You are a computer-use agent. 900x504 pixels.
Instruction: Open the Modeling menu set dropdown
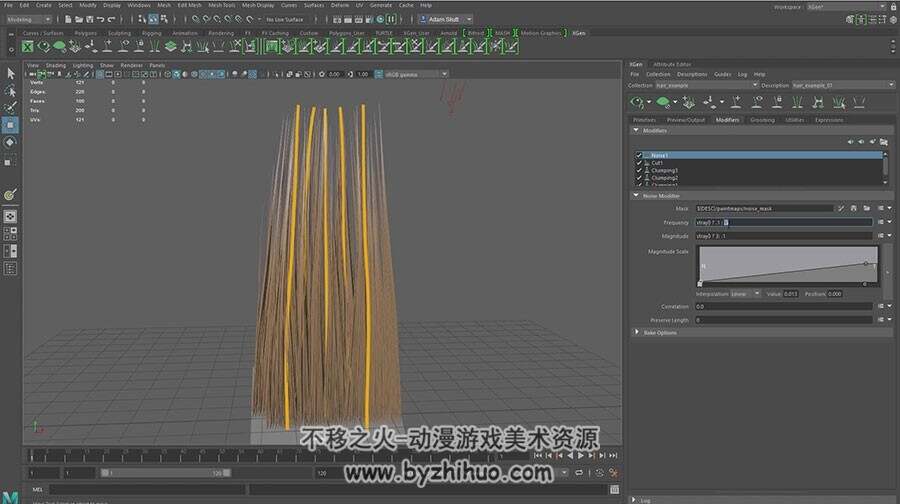point(28,20)
